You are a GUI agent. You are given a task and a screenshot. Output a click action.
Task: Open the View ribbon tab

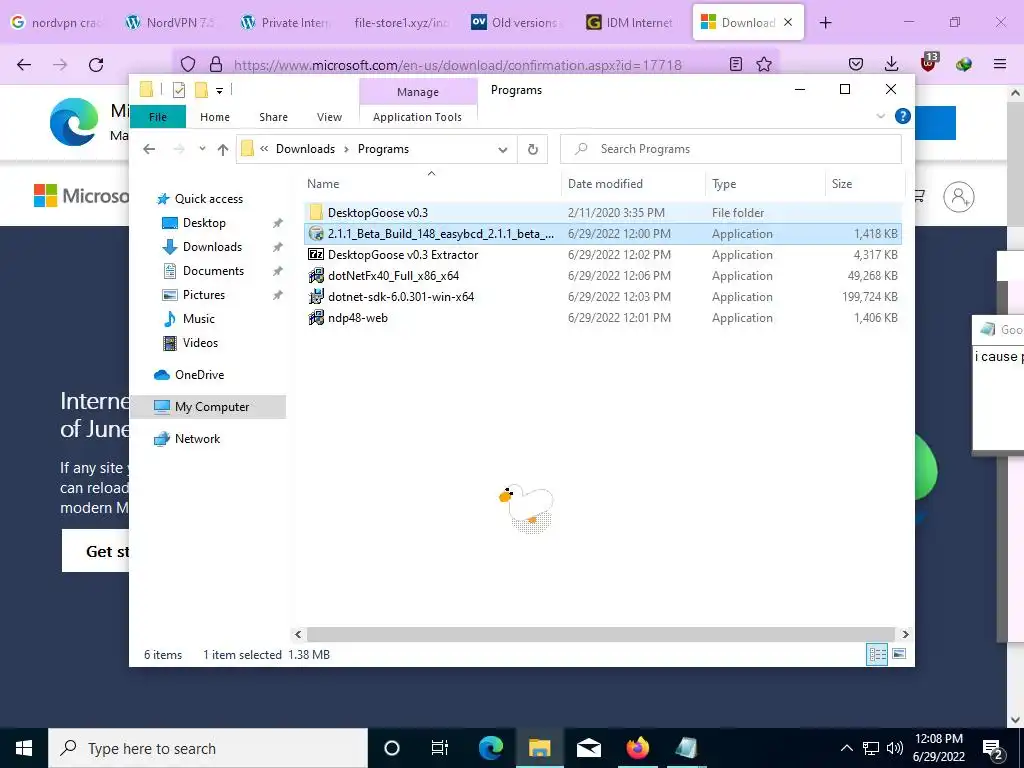(x=329, y=117)
